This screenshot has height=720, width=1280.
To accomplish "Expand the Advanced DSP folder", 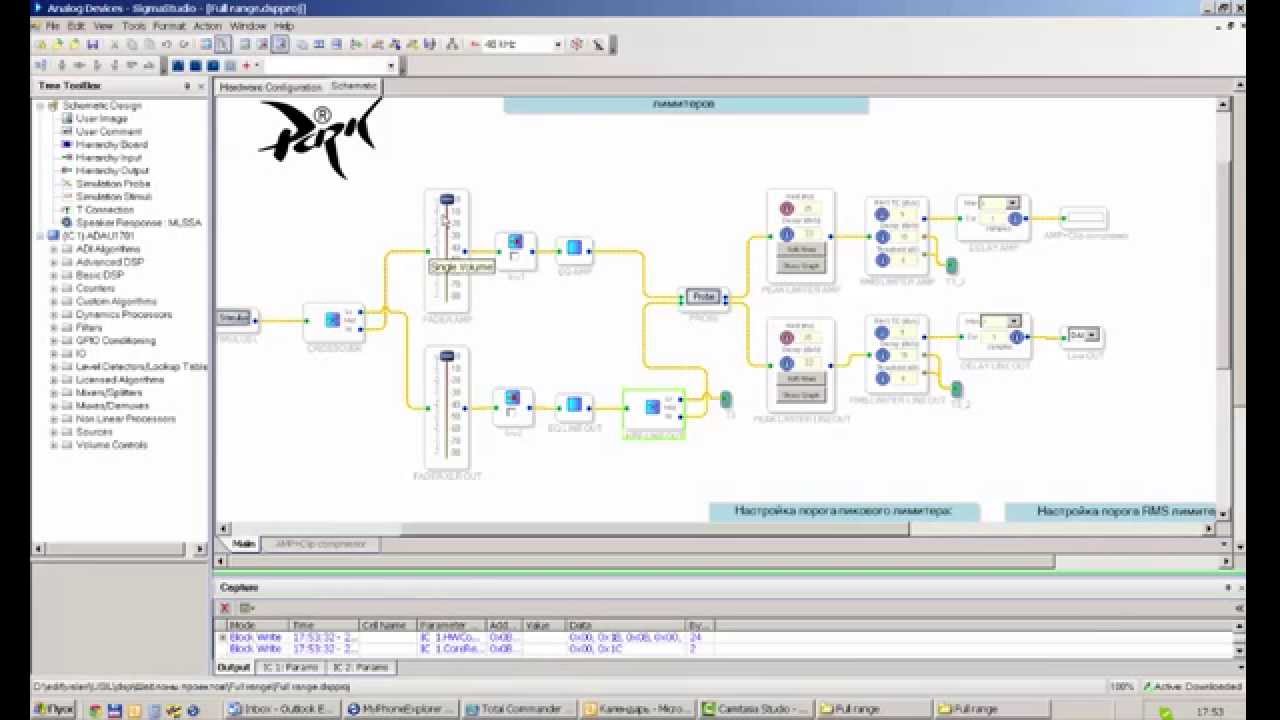I will pyautogui.click(x=54, y=262).
